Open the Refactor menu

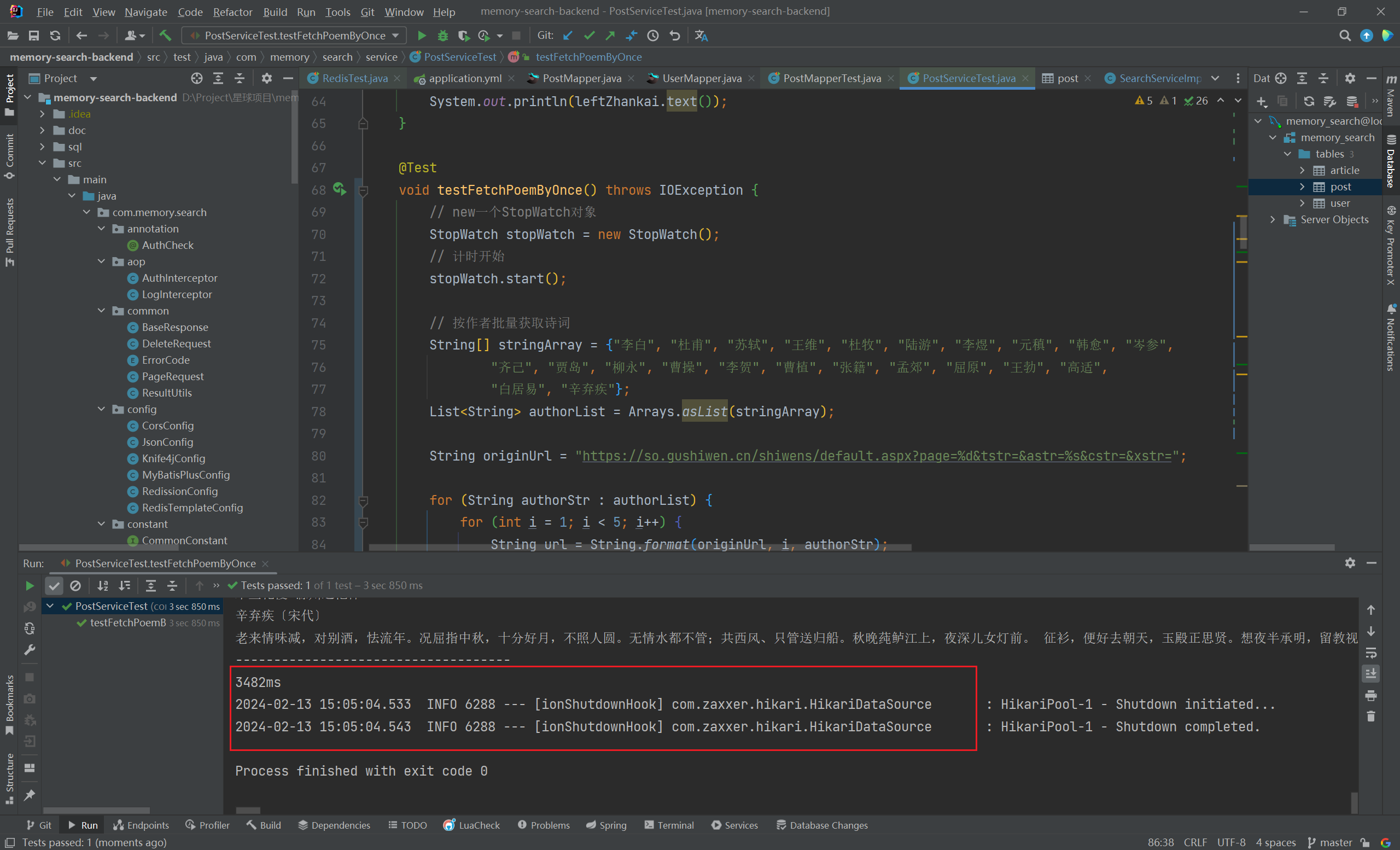click(232, 11)
